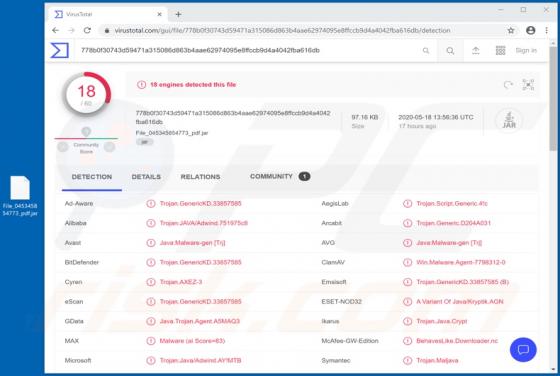
Task: Select the VirusTotal browser tab
Action: pos(108,14)
